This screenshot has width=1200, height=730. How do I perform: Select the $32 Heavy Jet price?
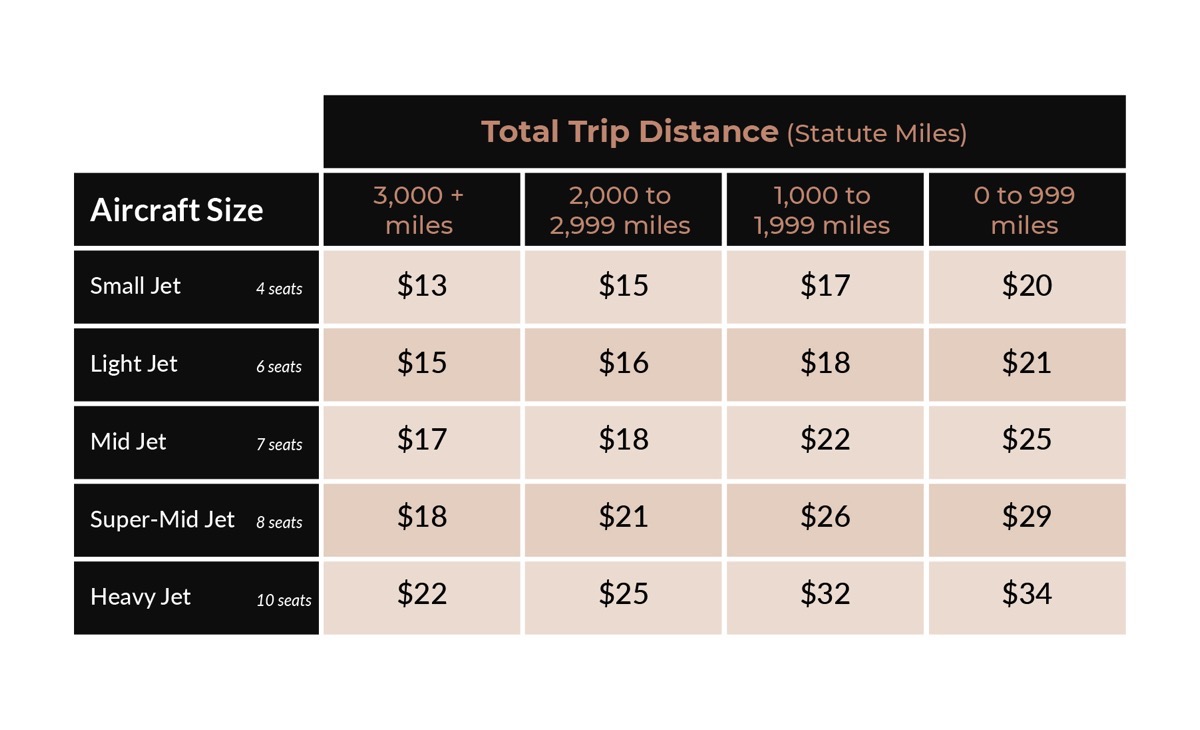pyautogui.click(x=825, y=596)
